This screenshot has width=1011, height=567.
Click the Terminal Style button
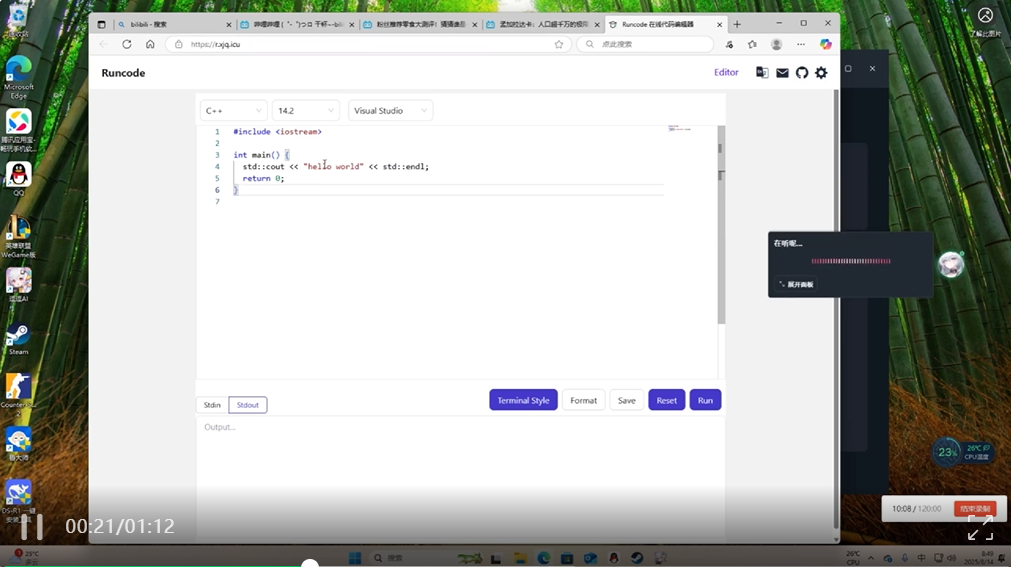tap(523, 401)
